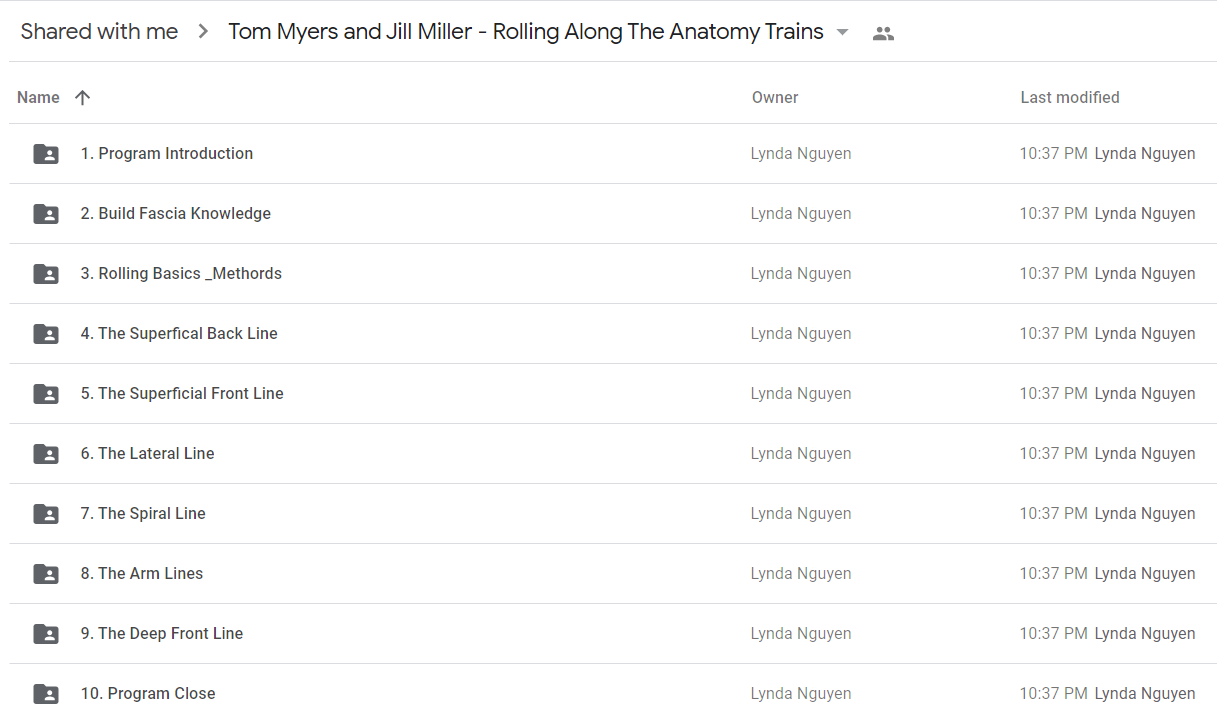Reverse sort order with the Name arrow

pos(83,97)
